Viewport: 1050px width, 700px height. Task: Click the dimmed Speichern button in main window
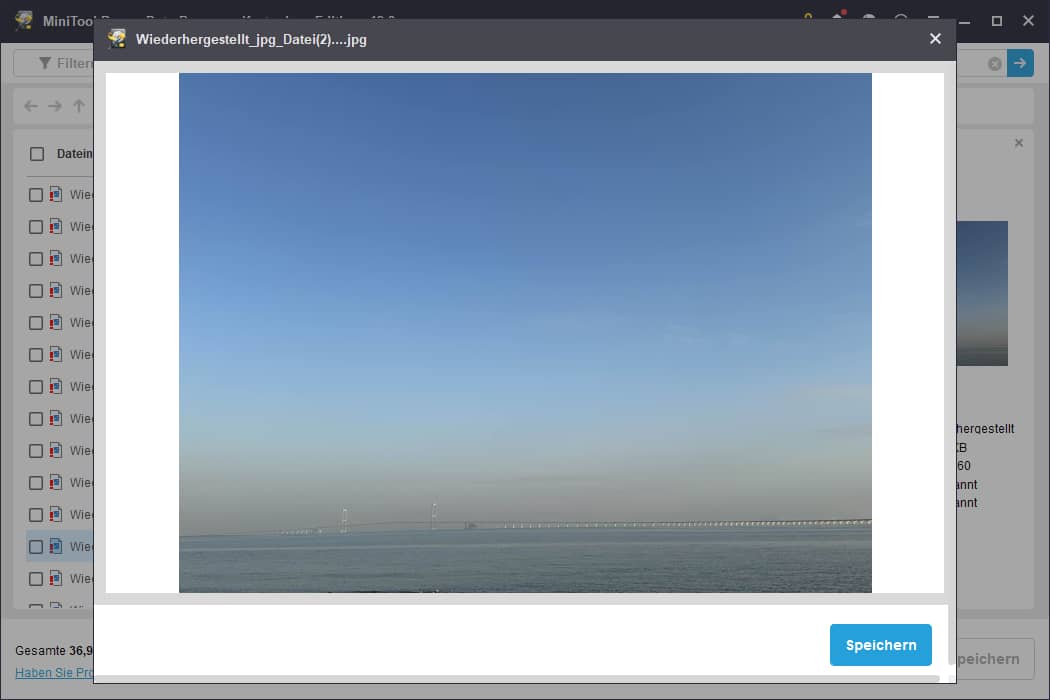click(x=994, y=658)
